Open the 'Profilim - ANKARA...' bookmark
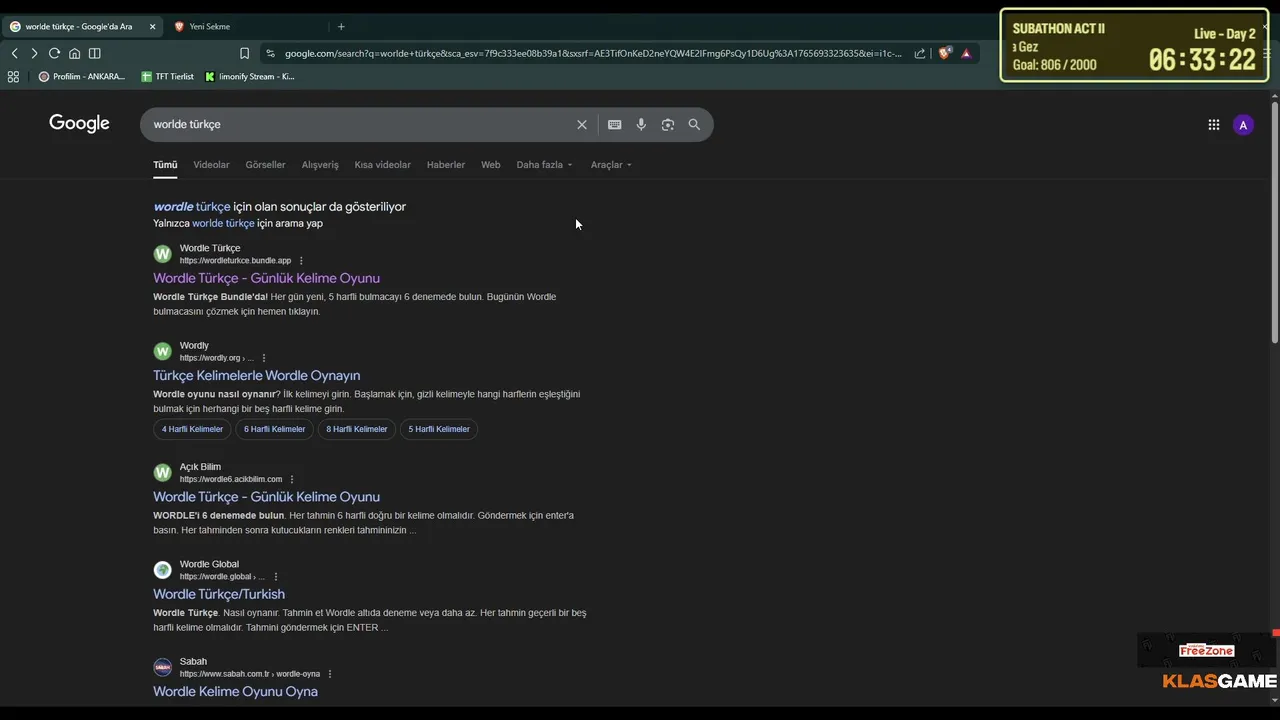The width and height of the screenshot is (1280, 720). click(x=82, y=76)
